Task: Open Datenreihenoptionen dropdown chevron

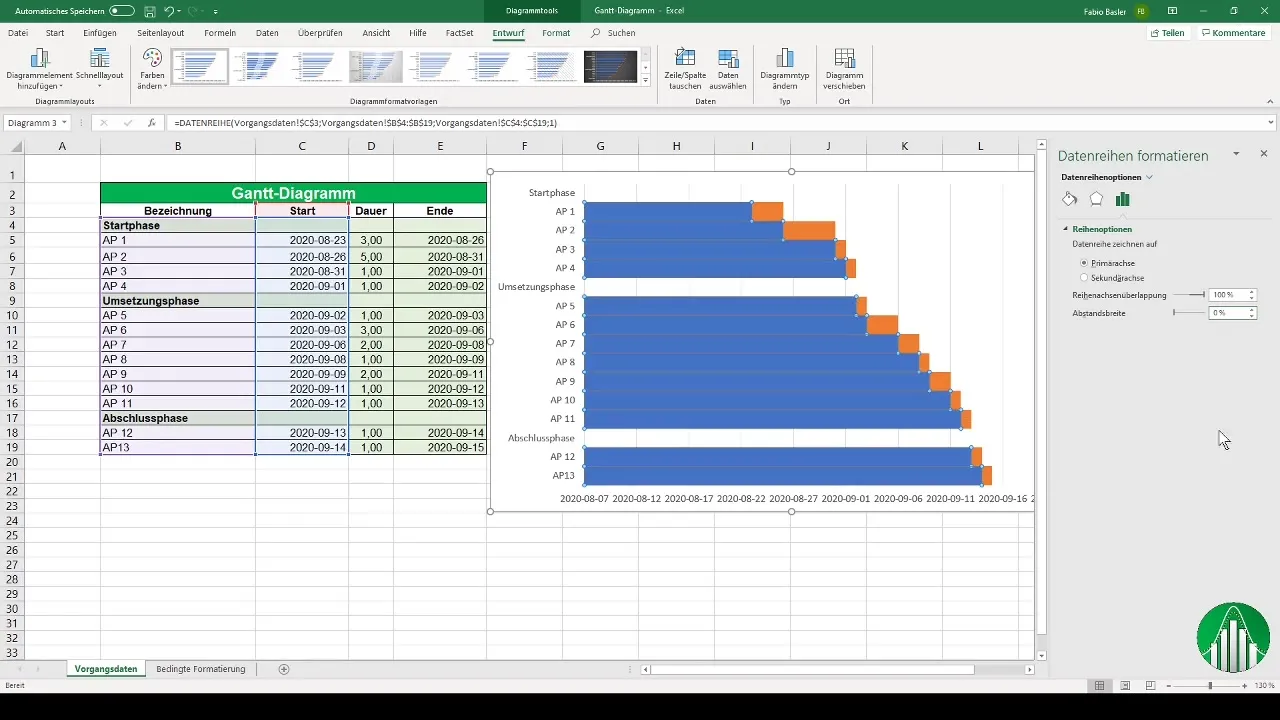Action: (x=1150, y=177)
